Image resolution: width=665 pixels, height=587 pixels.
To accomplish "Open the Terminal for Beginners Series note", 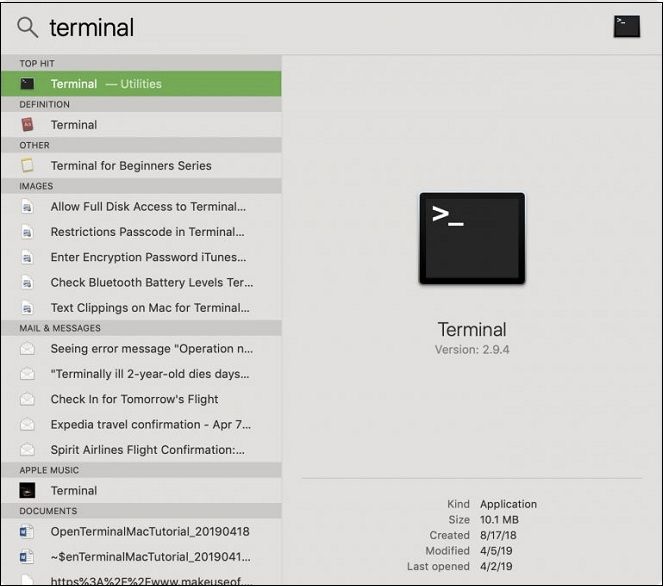I will pyautogui.click(x=141, y=165).
